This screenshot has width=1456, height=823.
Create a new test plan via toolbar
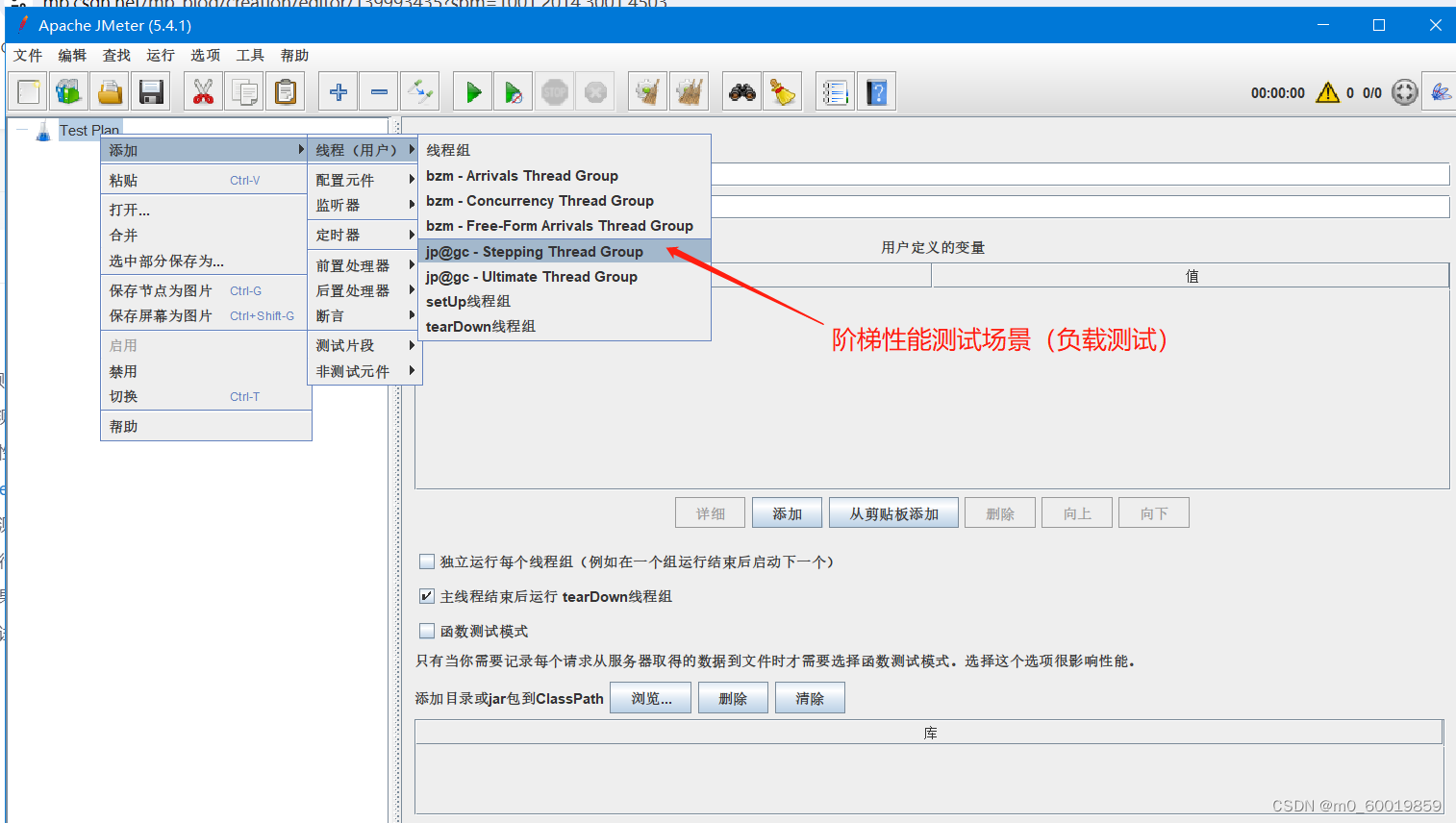tap(29, 92)
